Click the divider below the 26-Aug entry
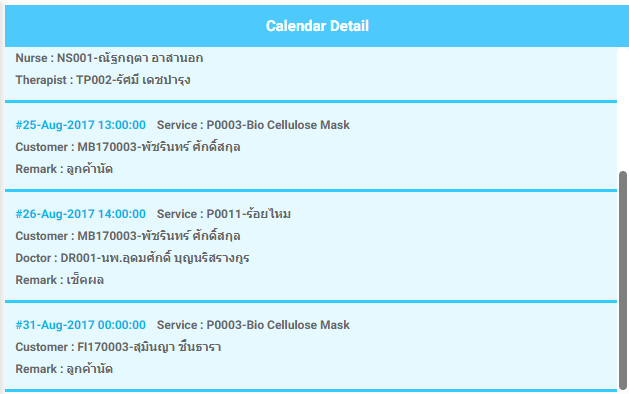The width and height of the screenshot is (629, 394). click(x=311, y=301)
